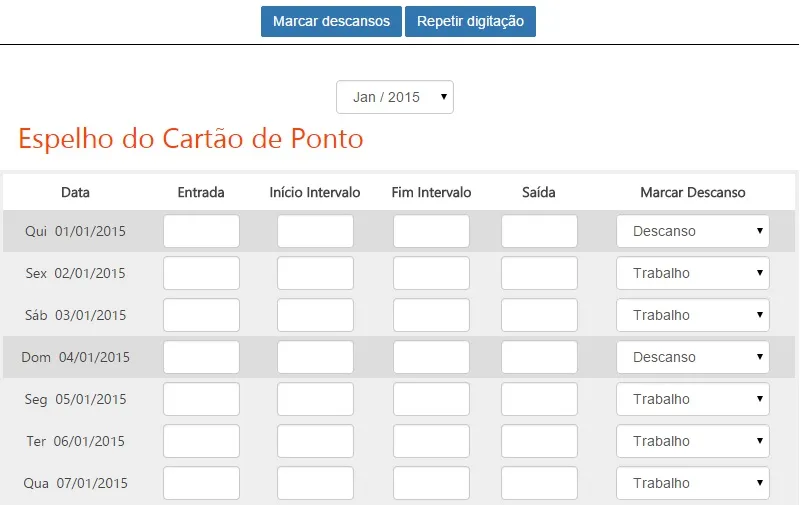
Task: Open Descanso dropdown for Dom 04/01/2015
Action: (x=693, y=357)
